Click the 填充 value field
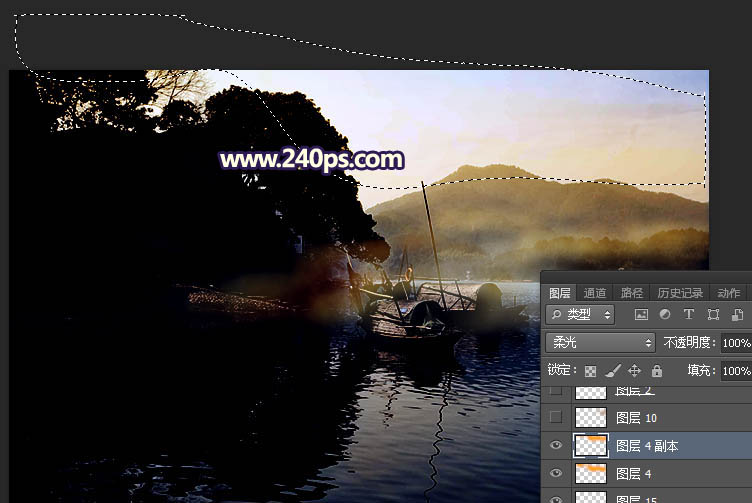Screen dimensions: 752x503 pos(735,371)
